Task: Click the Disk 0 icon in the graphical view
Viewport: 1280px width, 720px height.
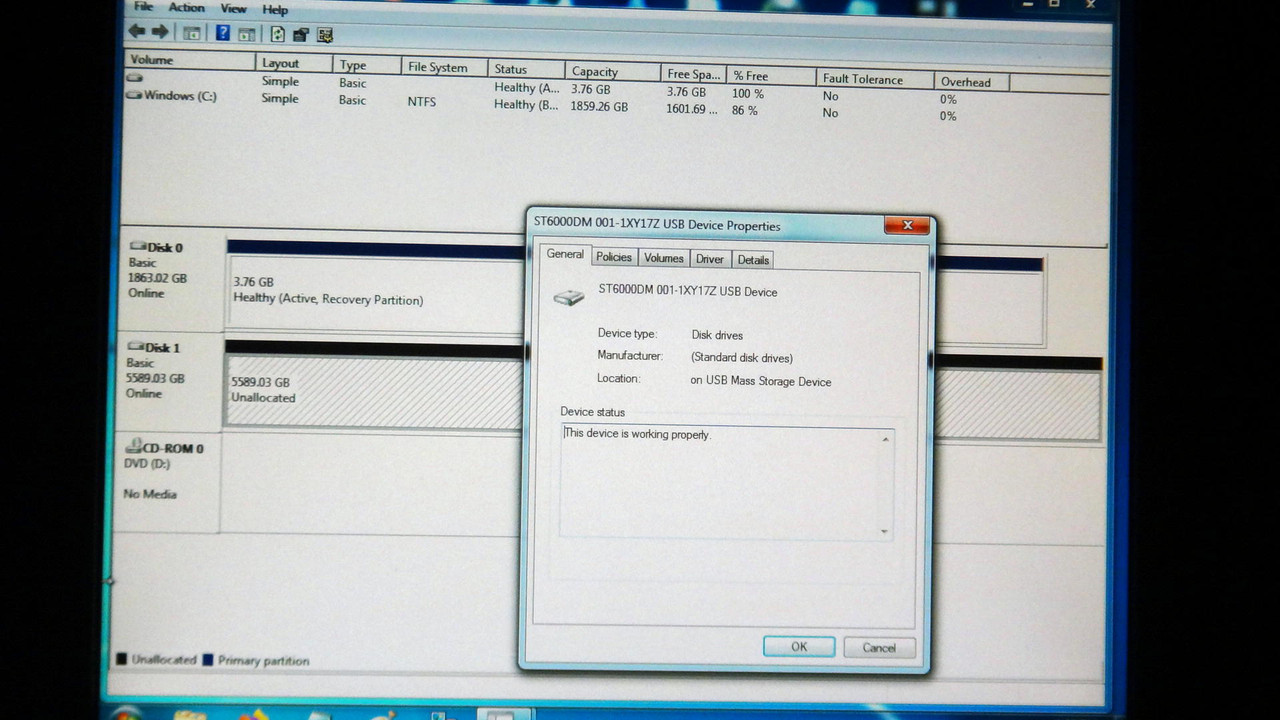Action: click(139, 246)
